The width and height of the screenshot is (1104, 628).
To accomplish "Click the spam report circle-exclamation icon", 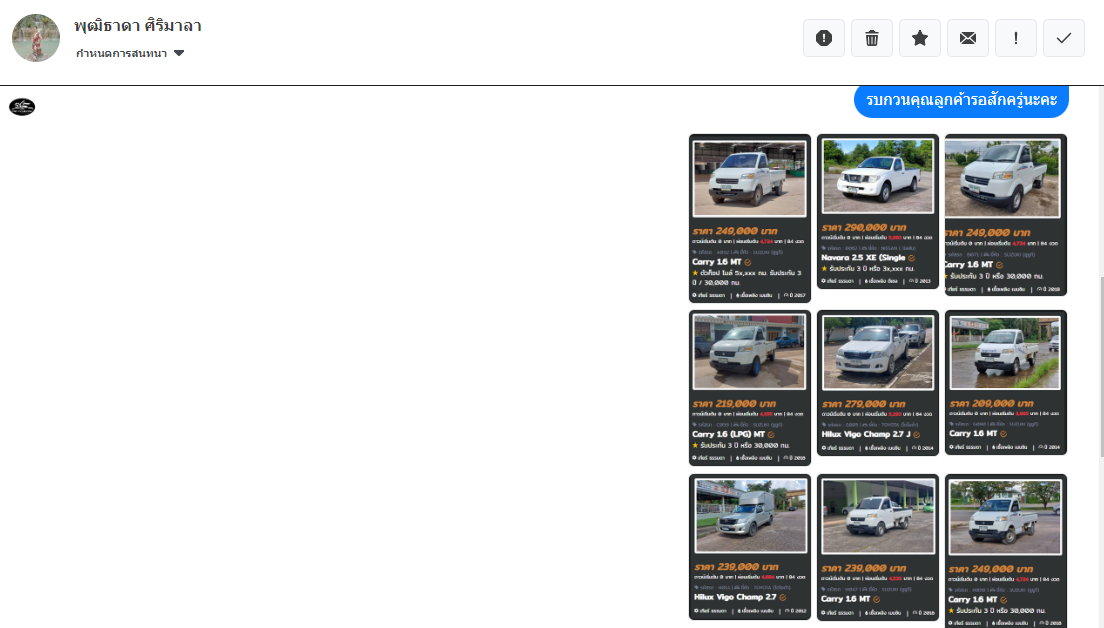I will [x=824, y=38].
